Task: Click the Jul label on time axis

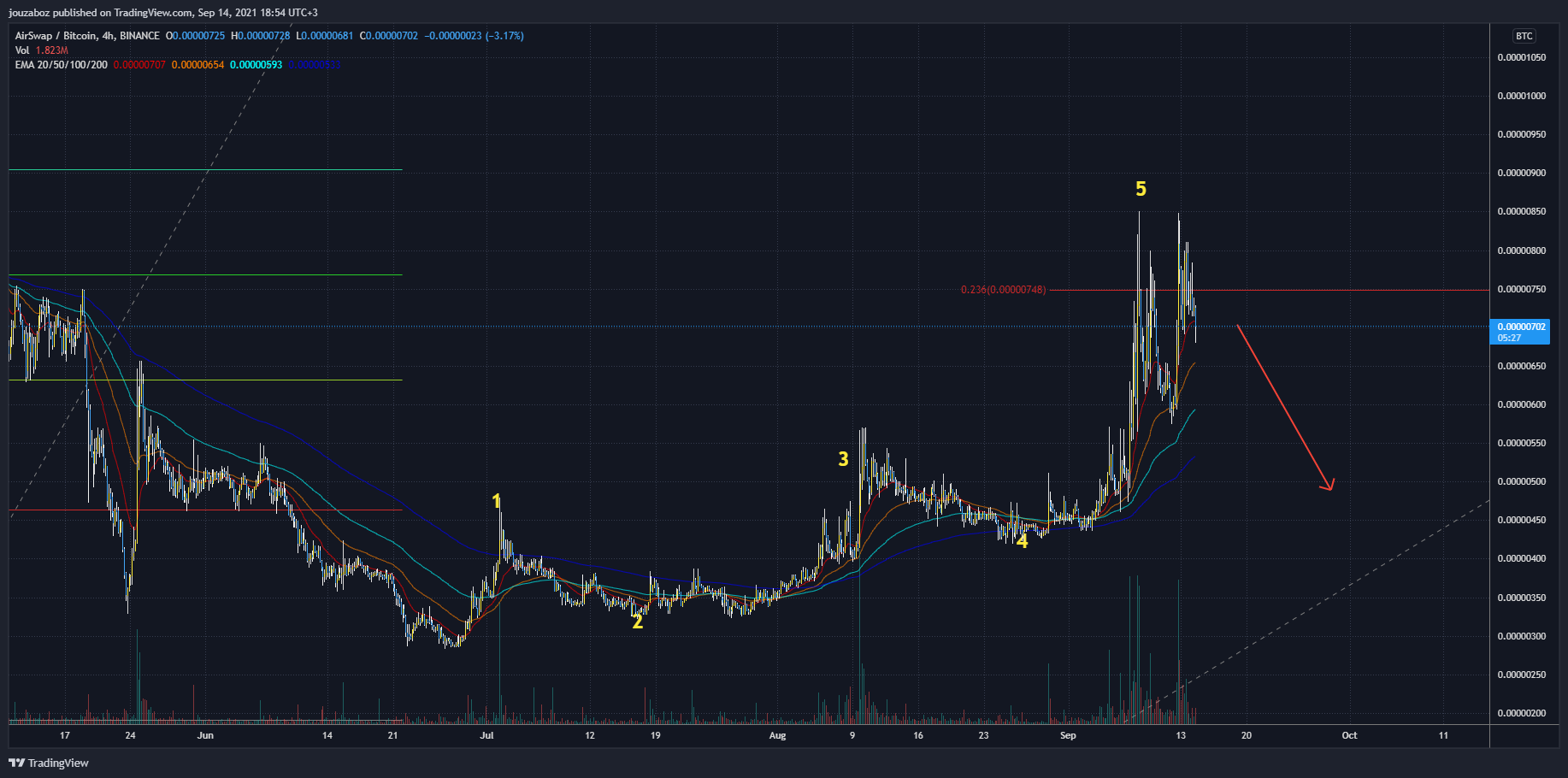Action: click(x=486, y=735)
